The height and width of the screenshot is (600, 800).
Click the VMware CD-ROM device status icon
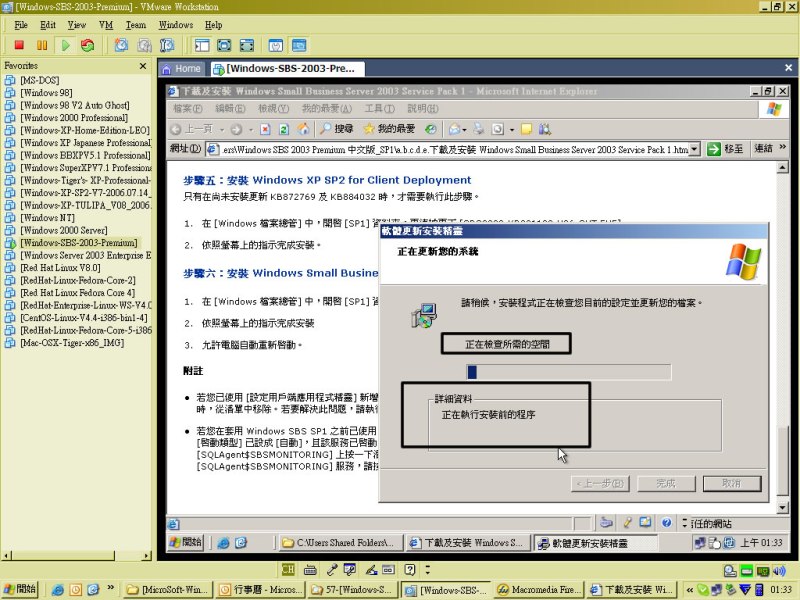point(731,570)
